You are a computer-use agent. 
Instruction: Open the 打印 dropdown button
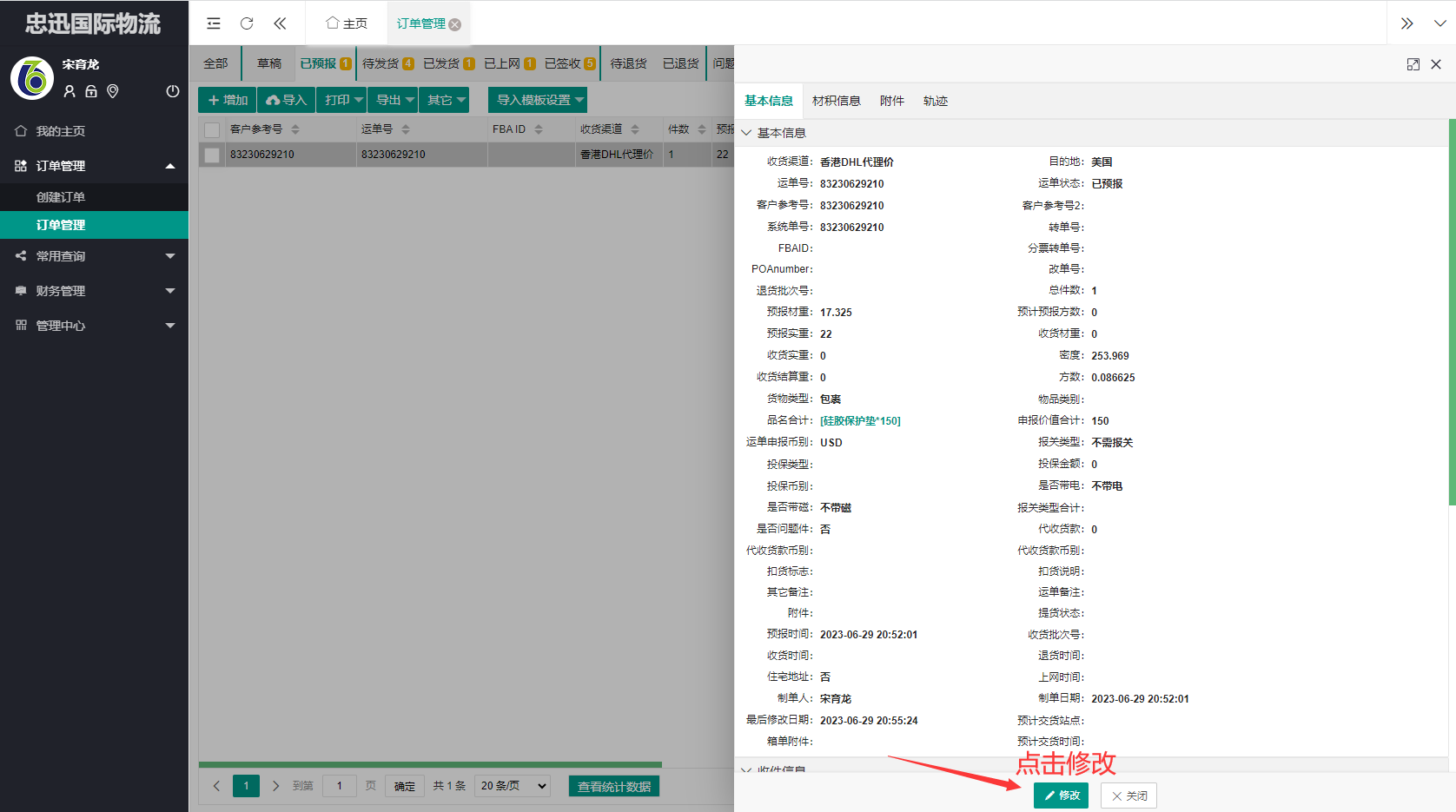341,100
